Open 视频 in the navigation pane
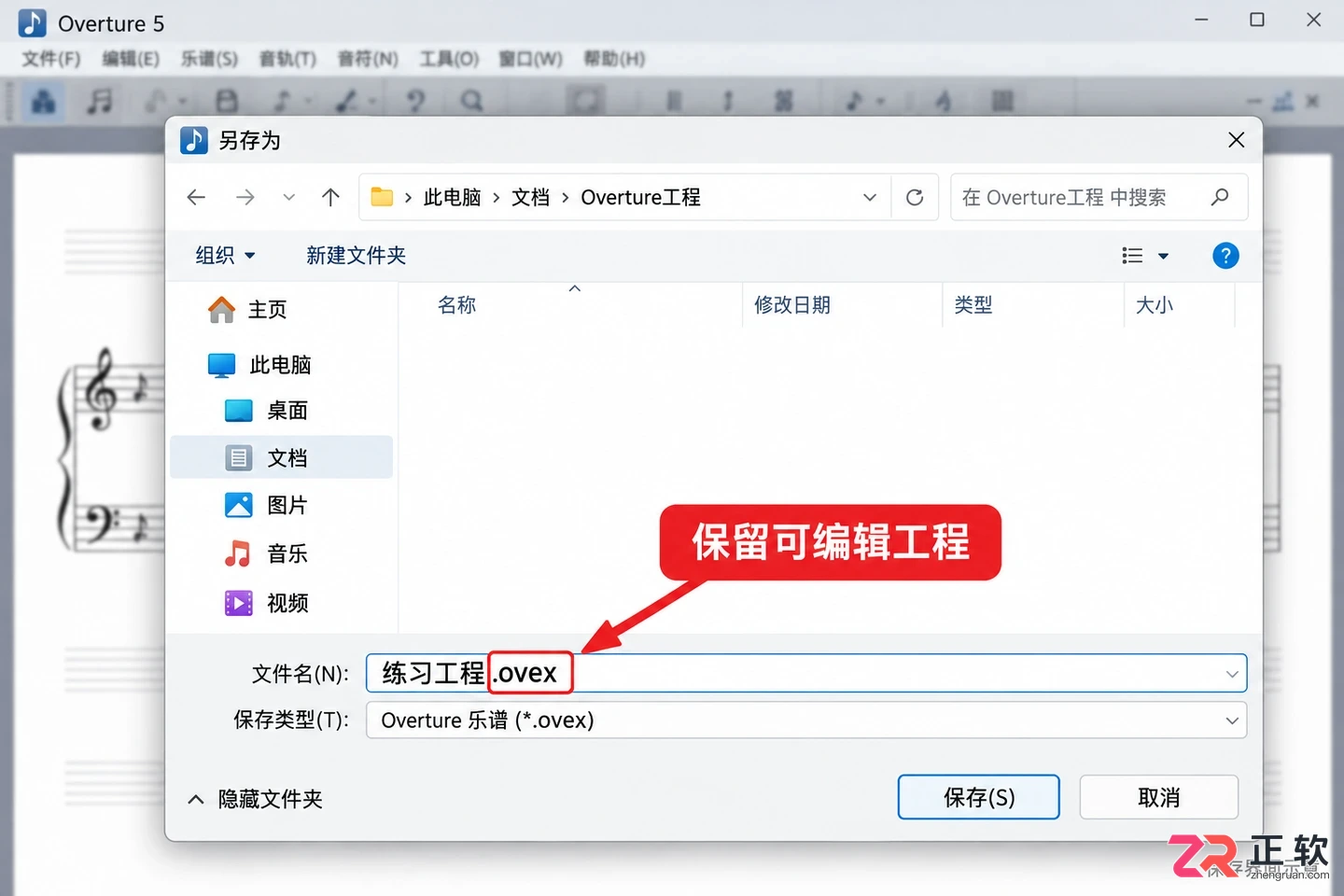 tap(266, 603)
